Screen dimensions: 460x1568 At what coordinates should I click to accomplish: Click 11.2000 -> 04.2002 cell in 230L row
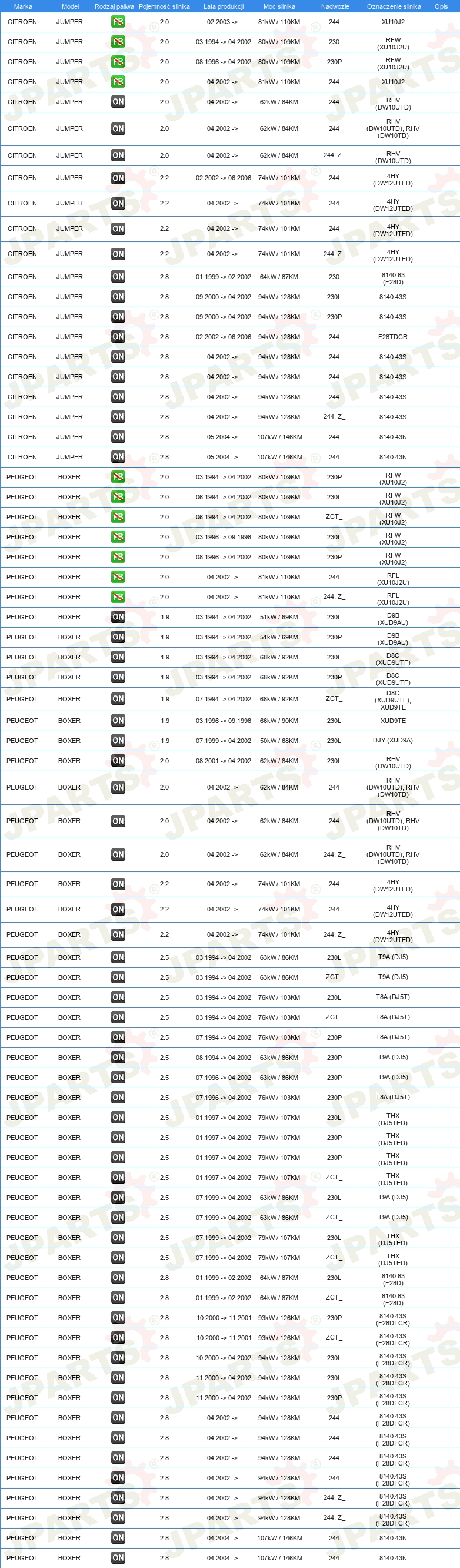tap(224, 1378)
